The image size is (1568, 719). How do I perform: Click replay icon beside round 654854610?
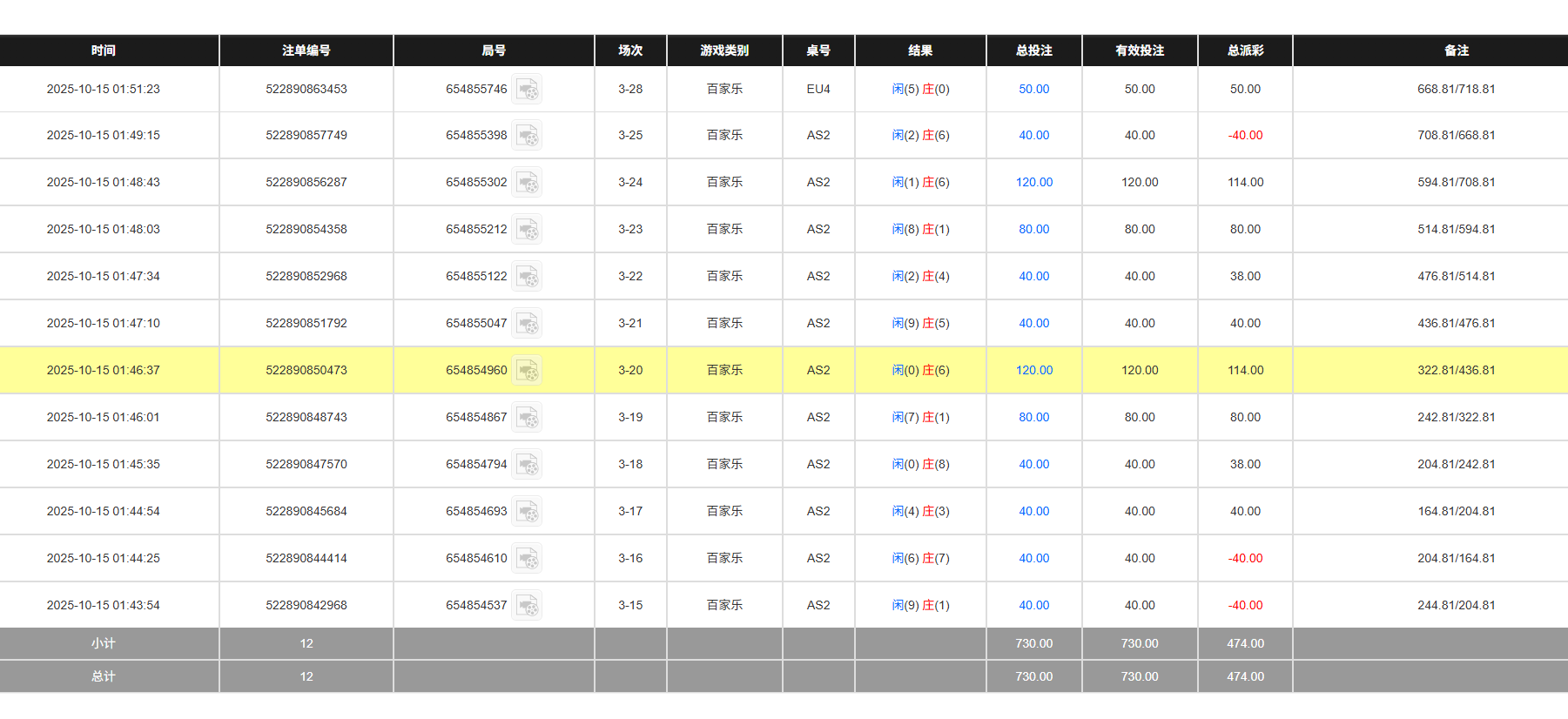[527, 559]
